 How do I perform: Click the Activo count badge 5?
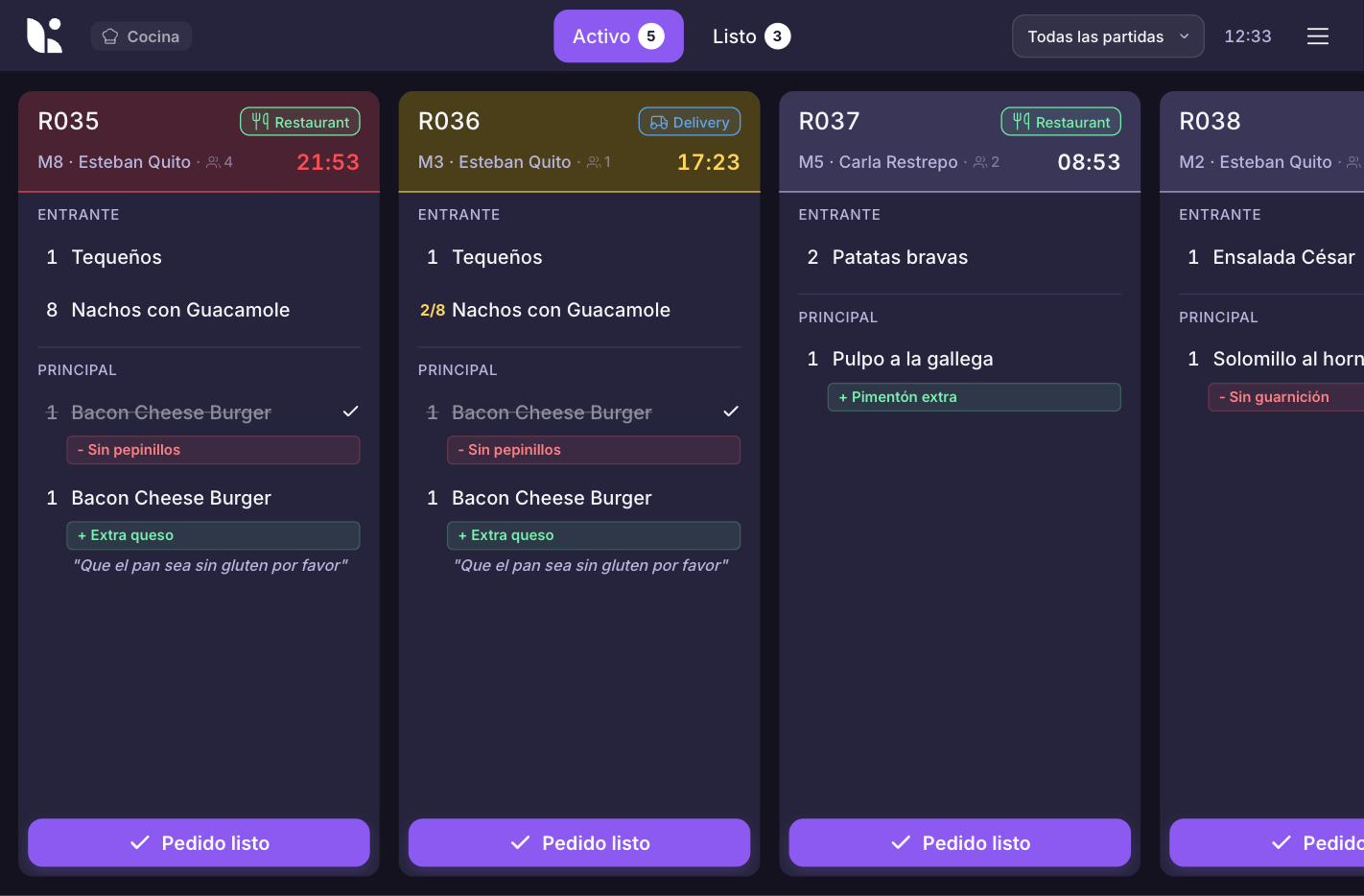pyautogui.click(x=651, y=36)
